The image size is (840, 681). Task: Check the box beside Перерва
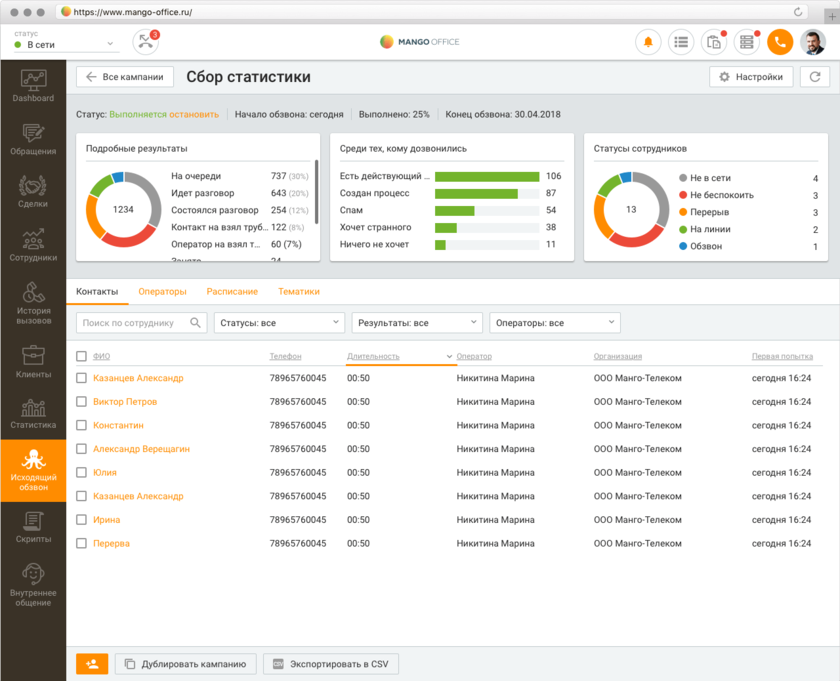click(x=82, y=544)
